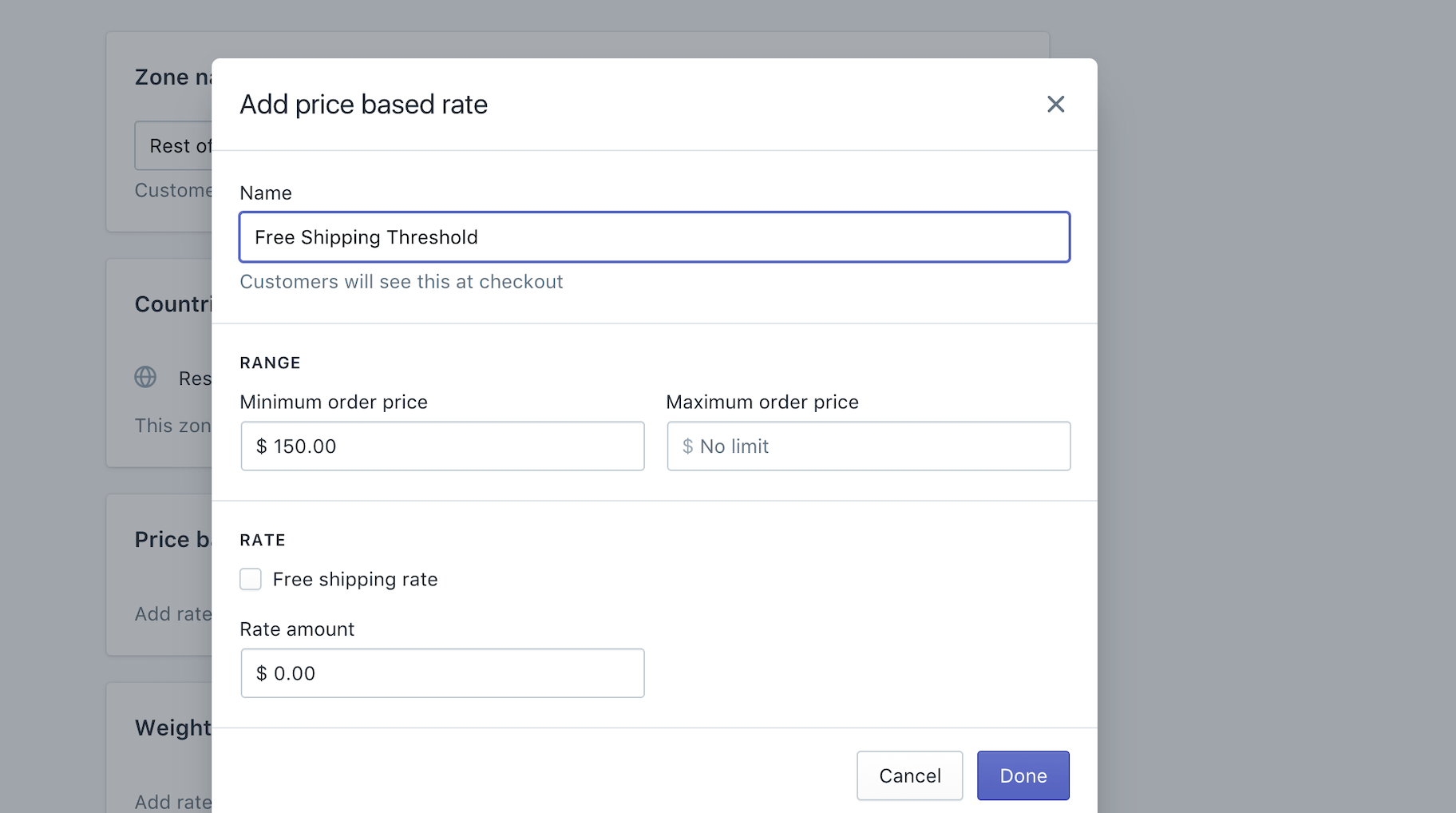Click dollar sign prefix in Rate amount
Viewport: 1456px width, 813px height.
(261, 673)
